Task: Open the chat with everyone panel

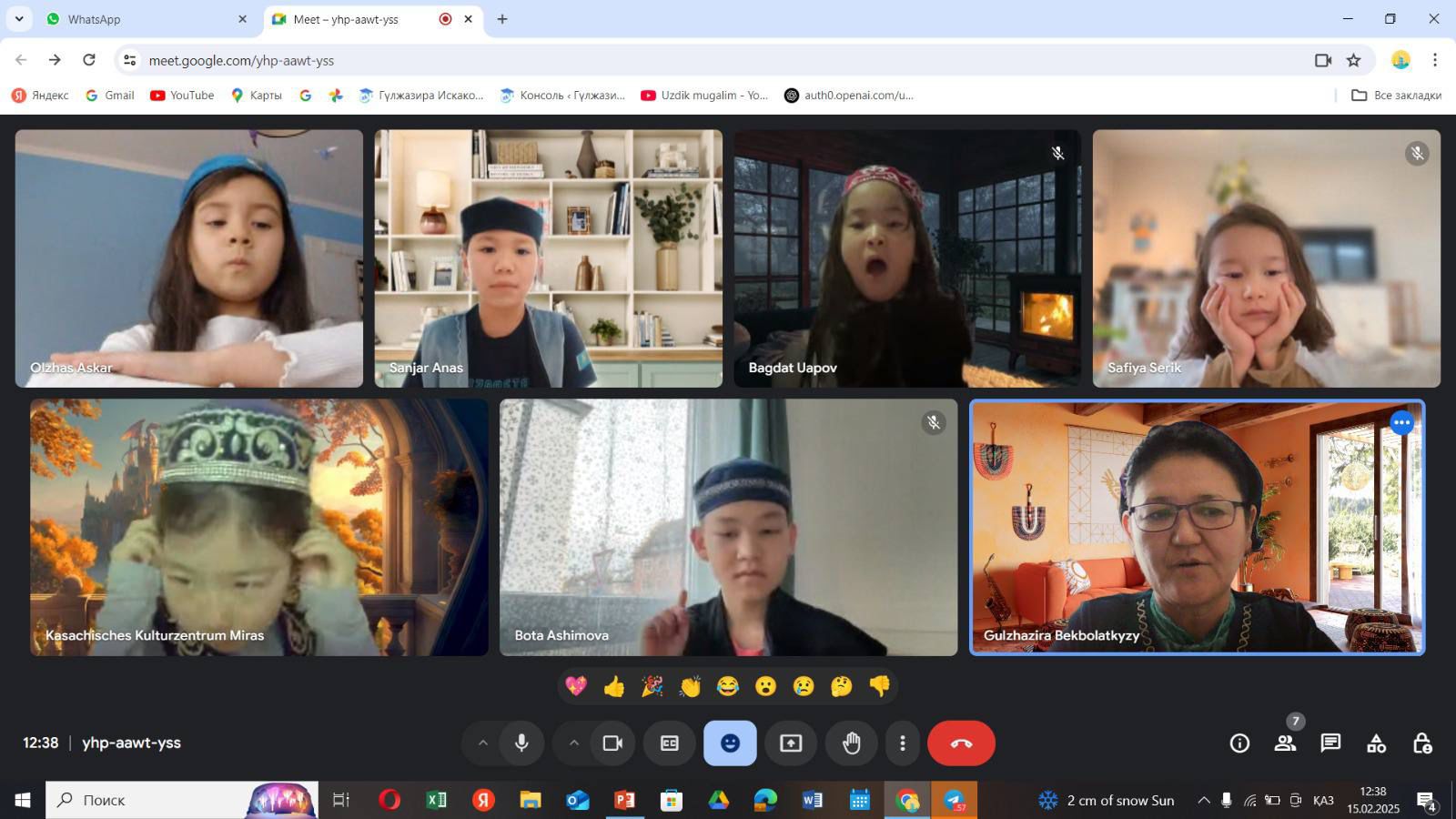Action: coord(1330,743)
